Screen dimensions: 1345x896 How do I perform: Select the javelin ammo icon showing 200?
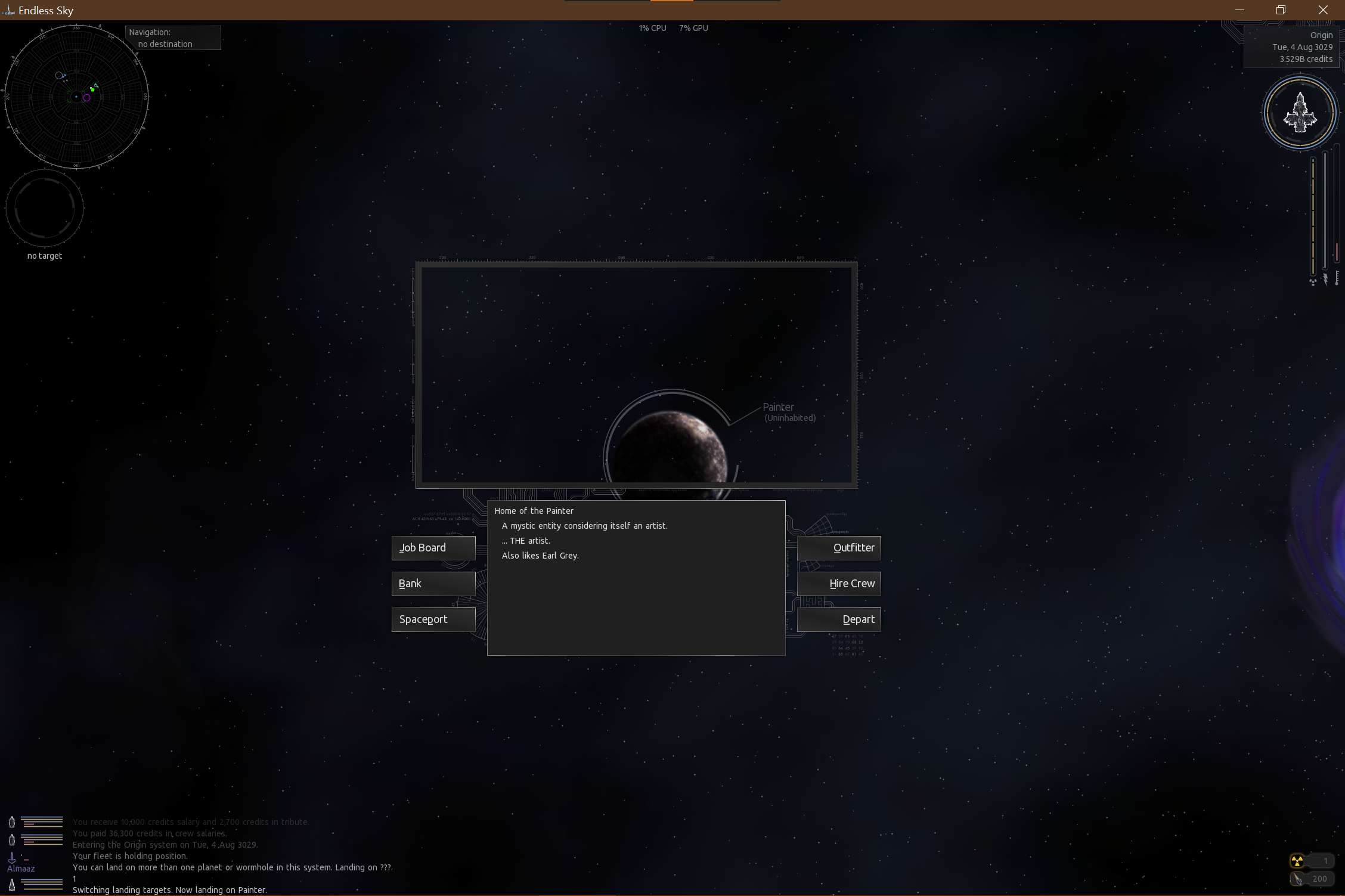(1296, 878)
